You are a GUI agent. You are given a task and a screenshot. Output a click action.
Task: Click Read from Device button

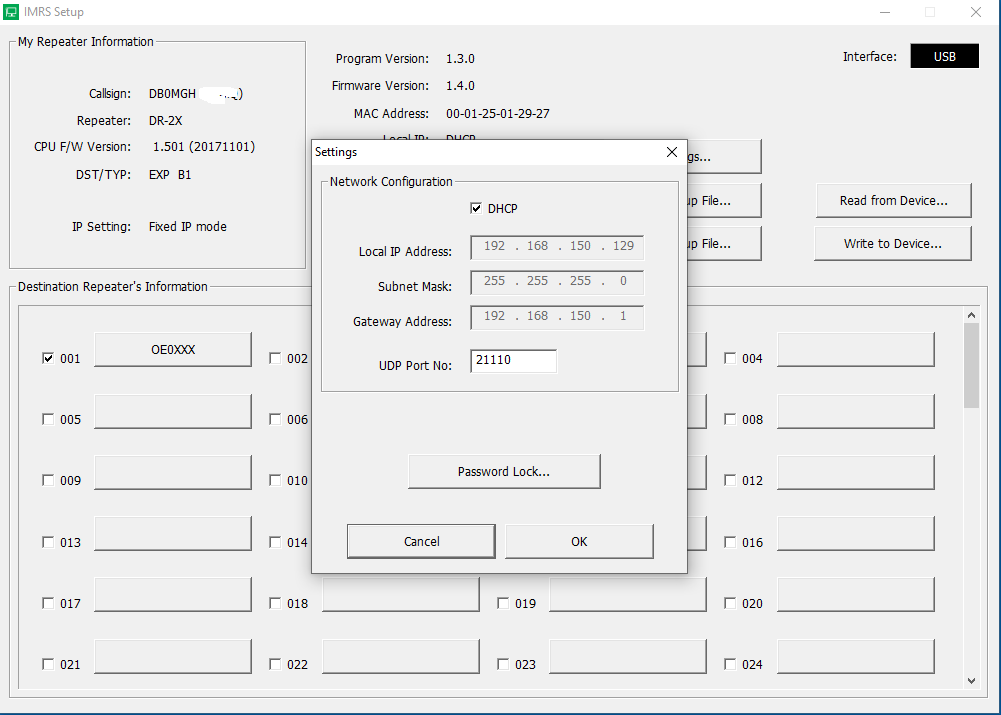[893, 200]
